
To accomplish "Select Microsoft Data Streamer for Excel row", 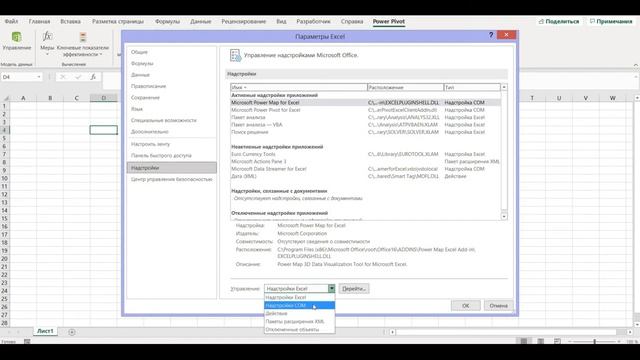I will pos(365,169).
